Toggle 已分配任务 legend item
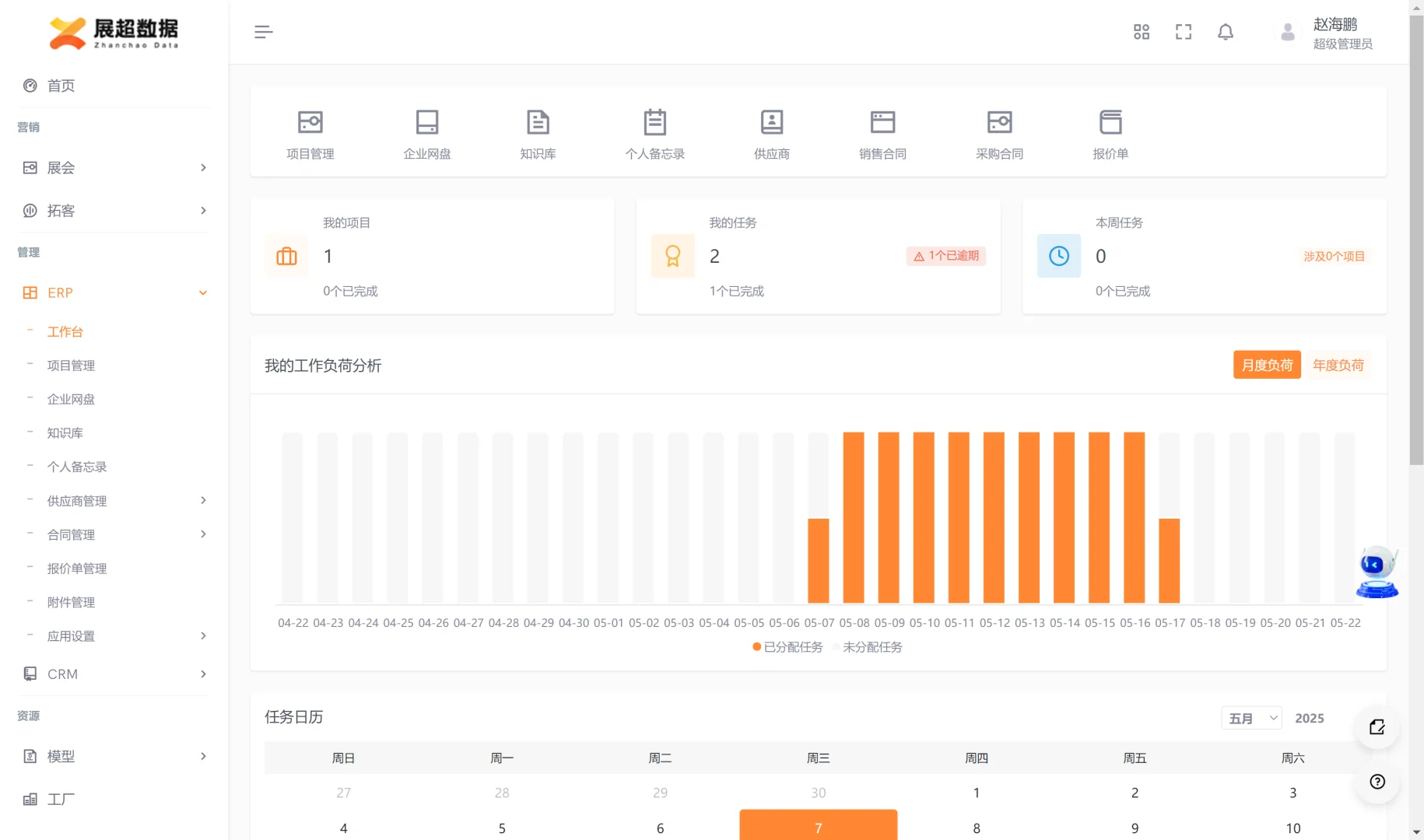Viewport: 1424px width, 840px height. coord(787,647)
